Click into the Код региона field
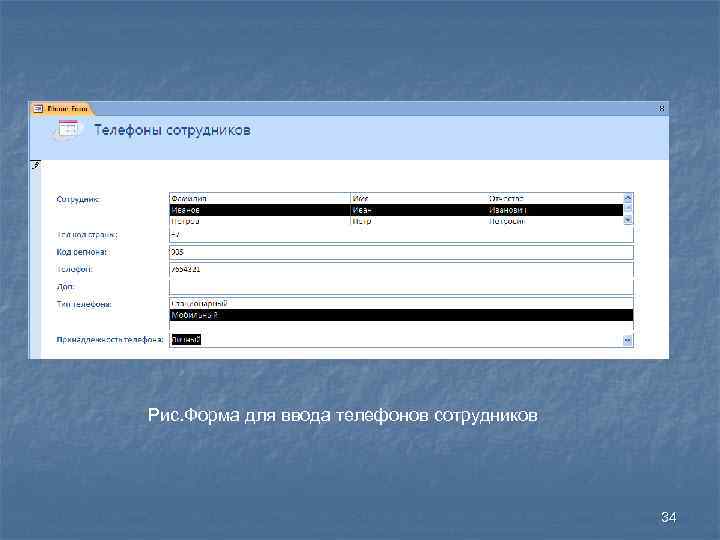 pyautogui.click(x=401, y=252)
